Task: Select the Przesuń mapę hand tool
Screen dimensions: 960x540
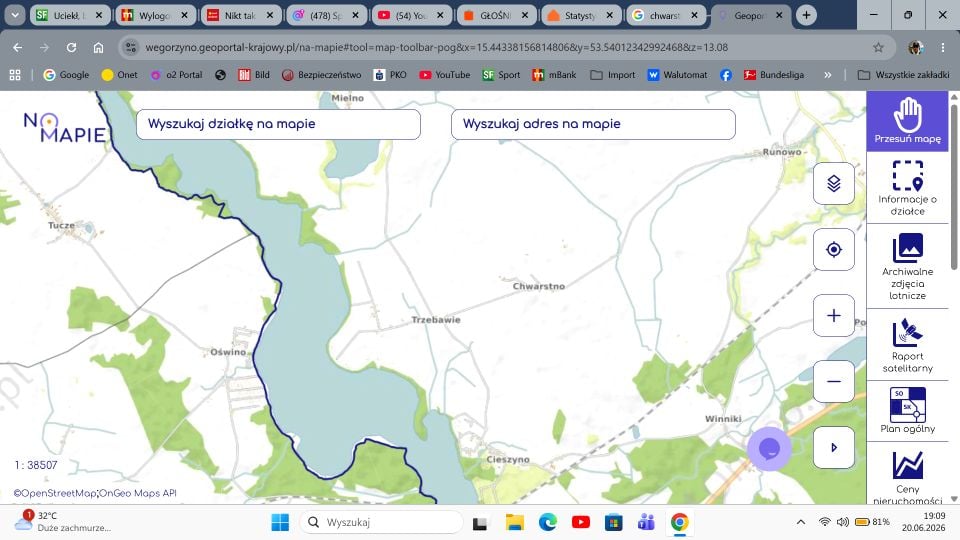Action: [x=907, y=121]
